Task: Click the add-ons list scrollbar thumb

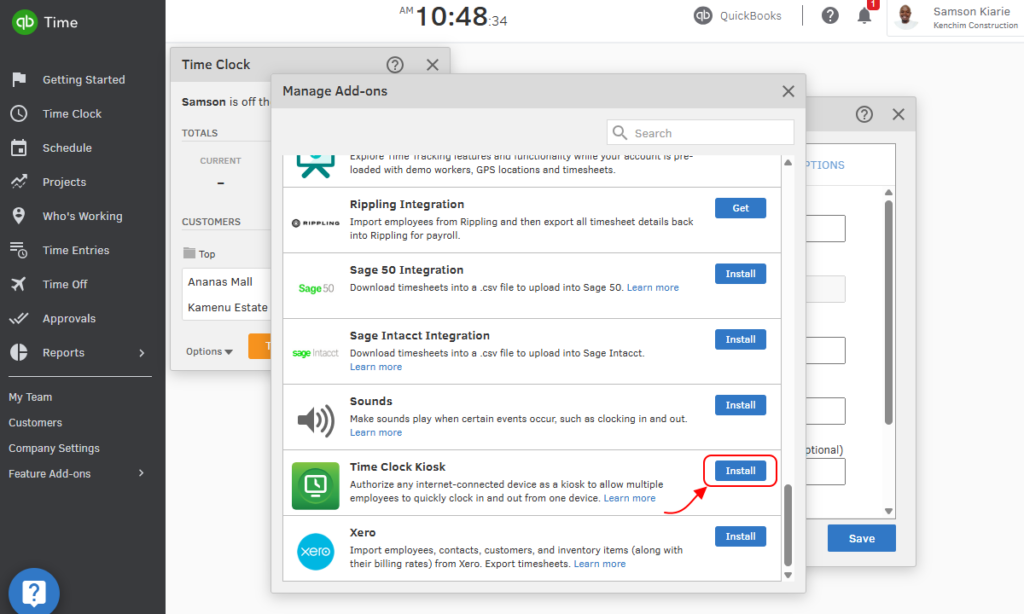Action: click(x=788, y=525)
